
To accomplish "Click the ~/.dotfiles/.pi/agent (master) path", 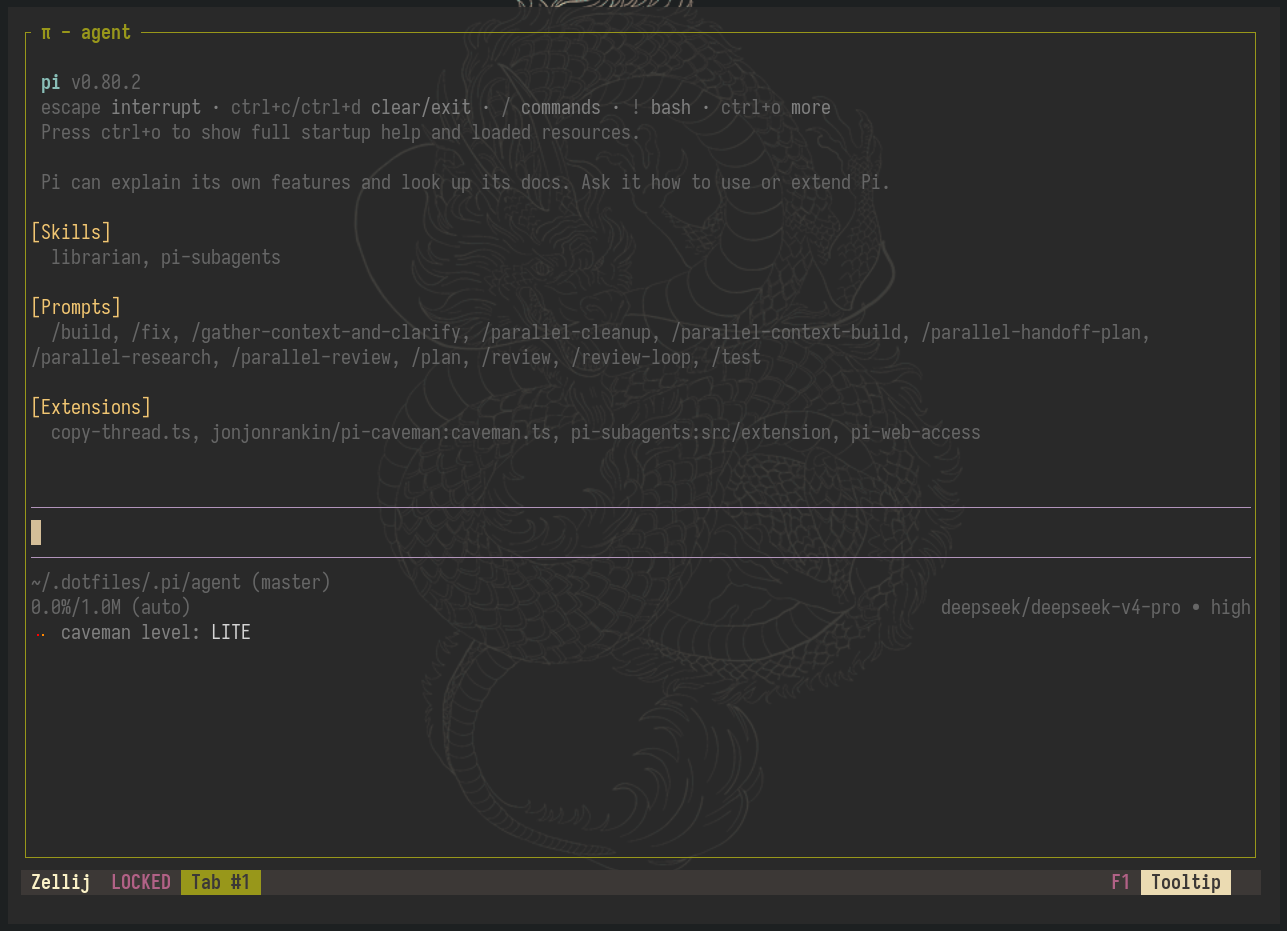I will tap(181, 582).
